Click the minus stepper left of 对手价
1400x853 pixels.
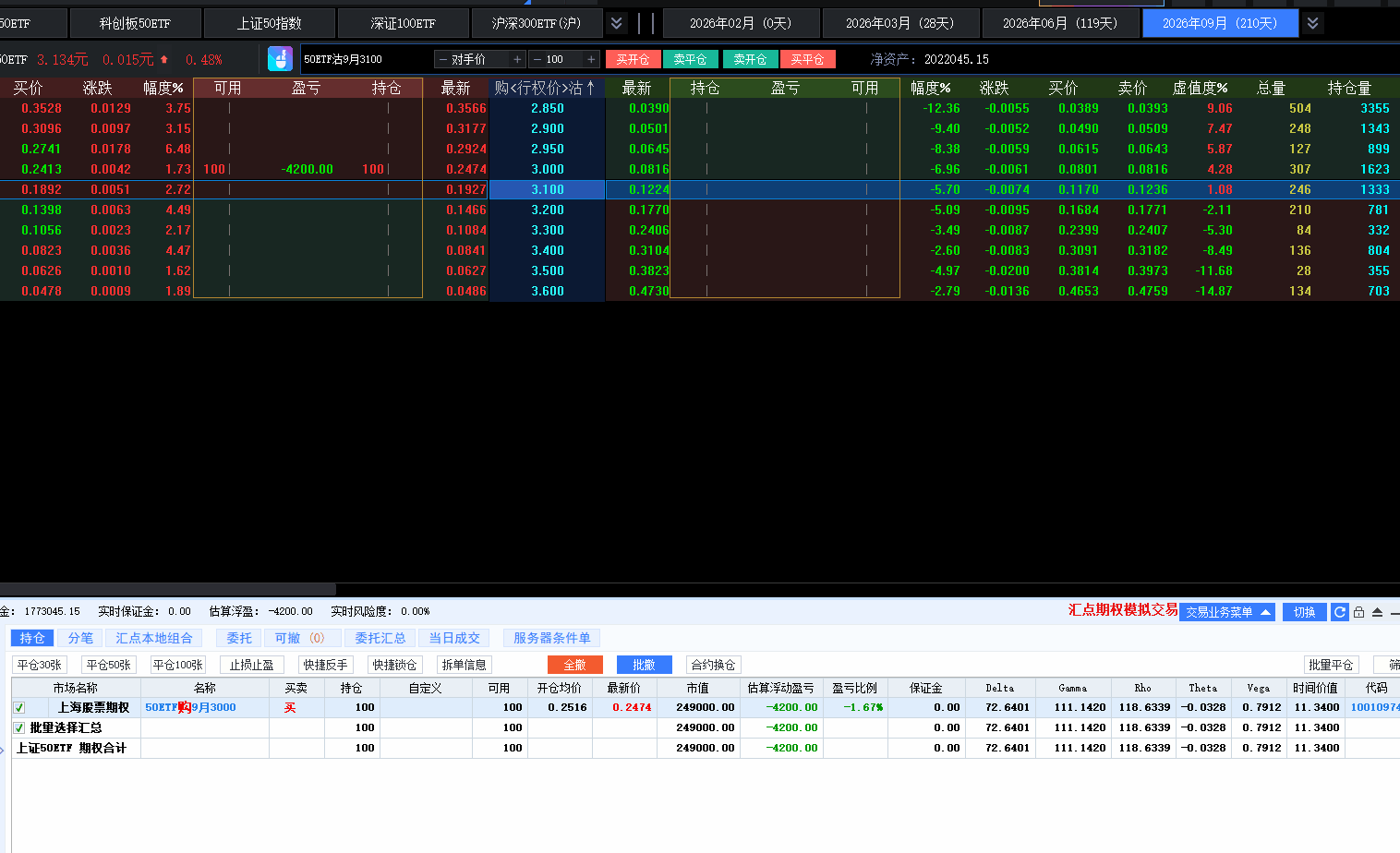point(443,59)
